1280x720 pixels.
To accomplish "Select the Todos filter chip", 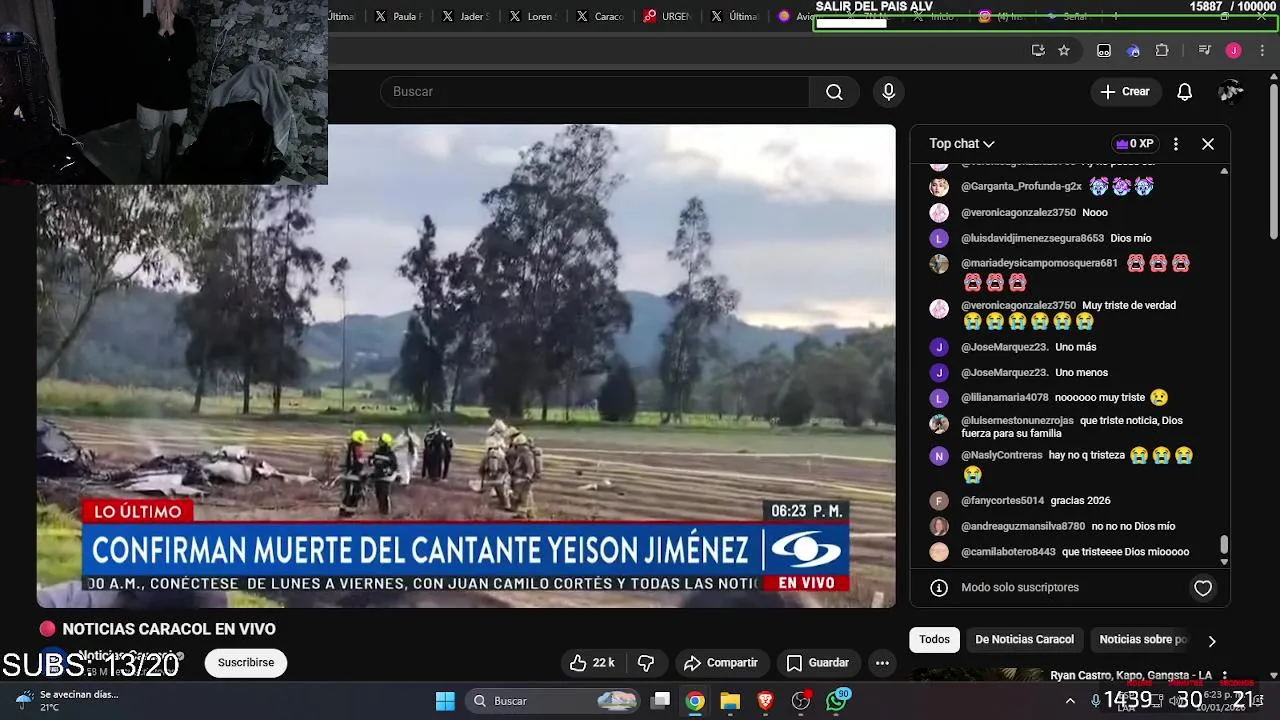I will 934,640.
